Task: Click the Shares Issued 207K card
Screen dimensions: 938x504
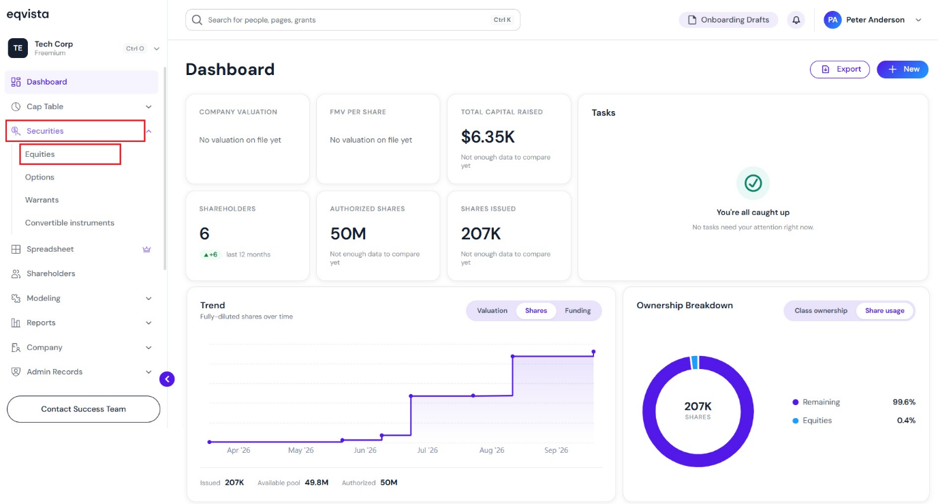Action: (x=508, y=236)
